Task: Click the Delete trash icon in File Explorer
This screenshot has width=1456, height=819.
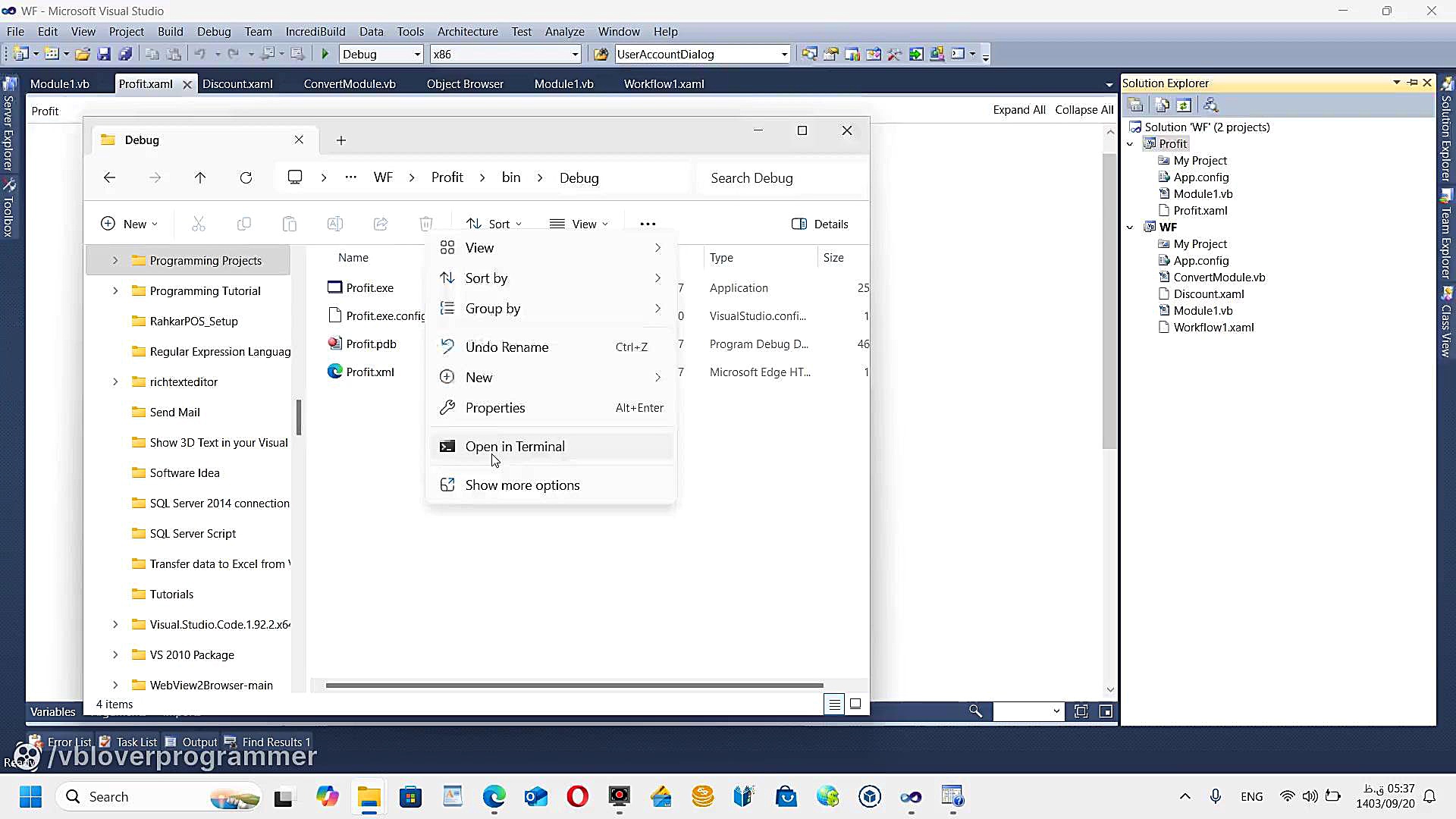Action: pos(426,224)
